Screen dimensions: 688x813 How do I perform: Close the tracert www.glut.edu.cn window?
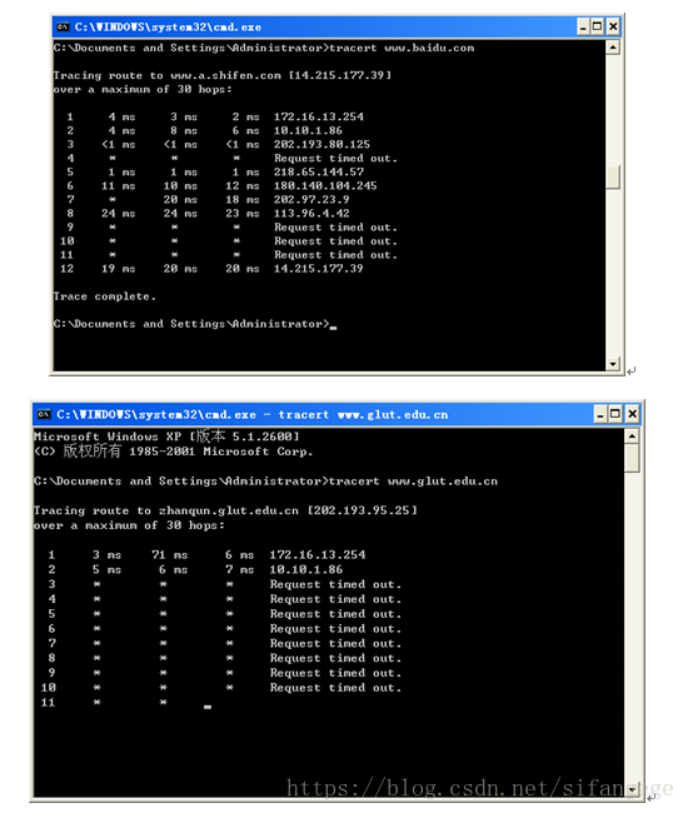[632, 414]
